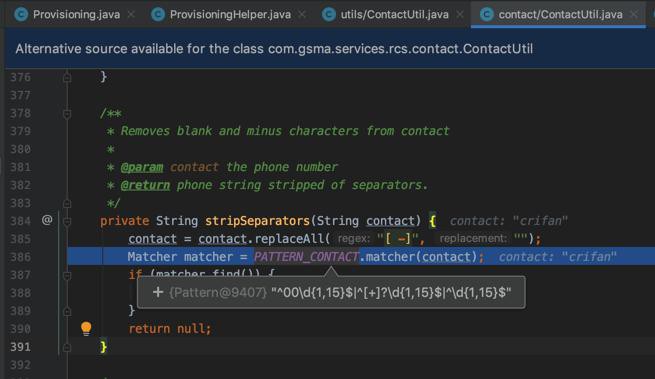Click the stripSeparators method name

pos(257,221)
